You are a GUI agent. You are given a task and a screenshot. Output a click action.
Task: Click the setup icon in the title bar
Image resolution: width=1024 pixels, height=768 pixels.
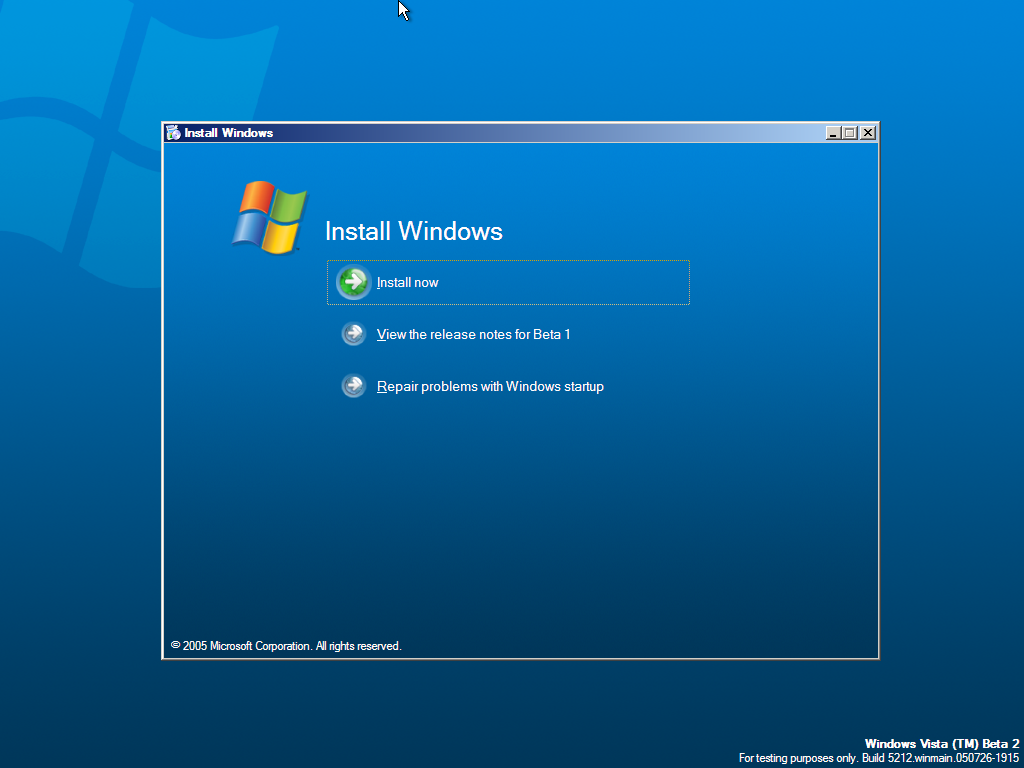[173, 133]
